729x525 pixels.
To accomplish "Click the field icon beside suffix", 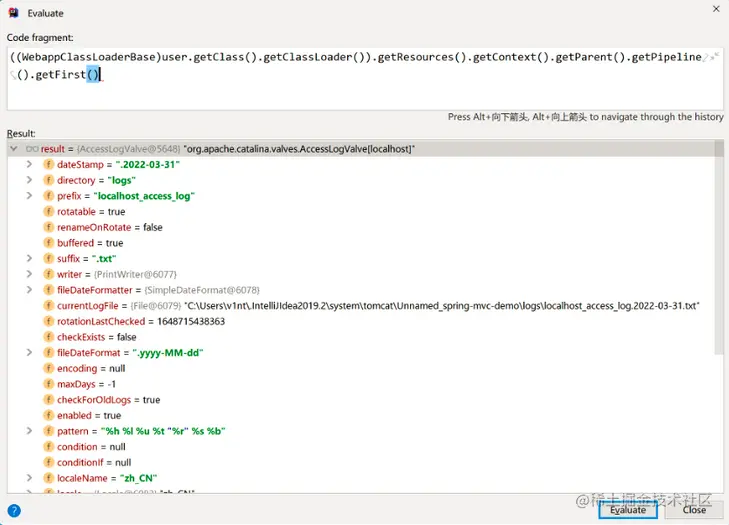I will 48,258.
